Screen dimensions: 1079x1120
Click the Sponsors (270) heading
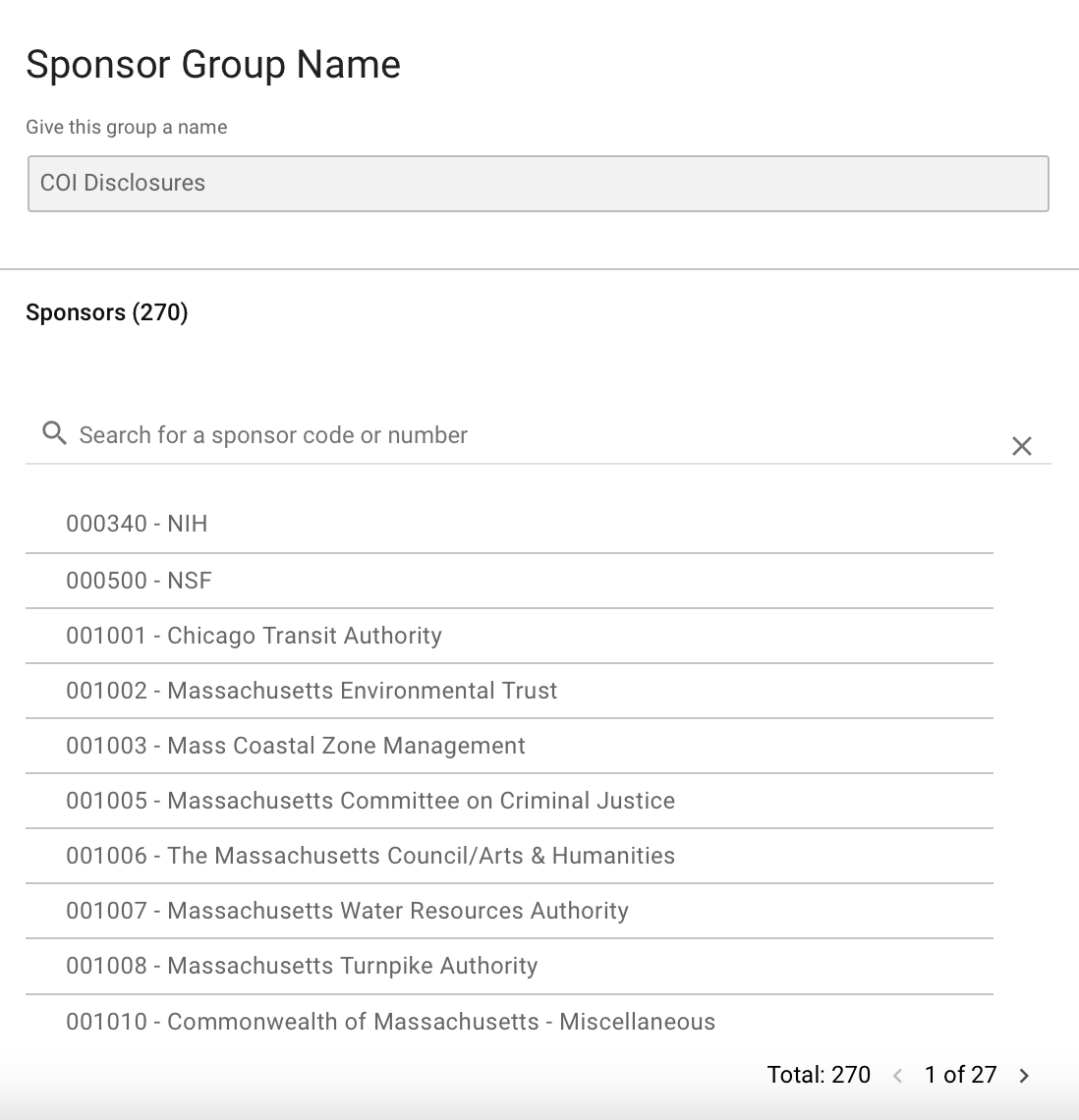click(107, 312)
